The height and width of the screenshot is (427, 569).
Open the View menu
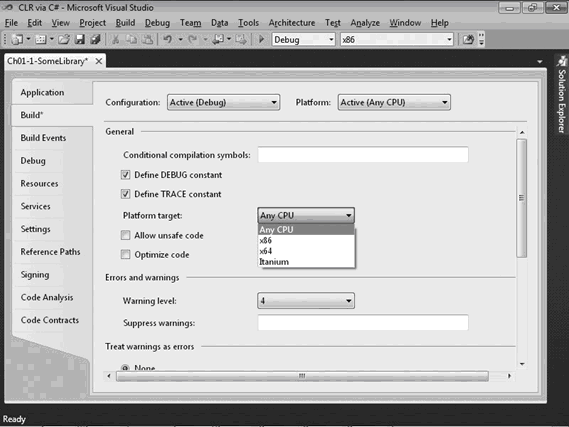60,23
